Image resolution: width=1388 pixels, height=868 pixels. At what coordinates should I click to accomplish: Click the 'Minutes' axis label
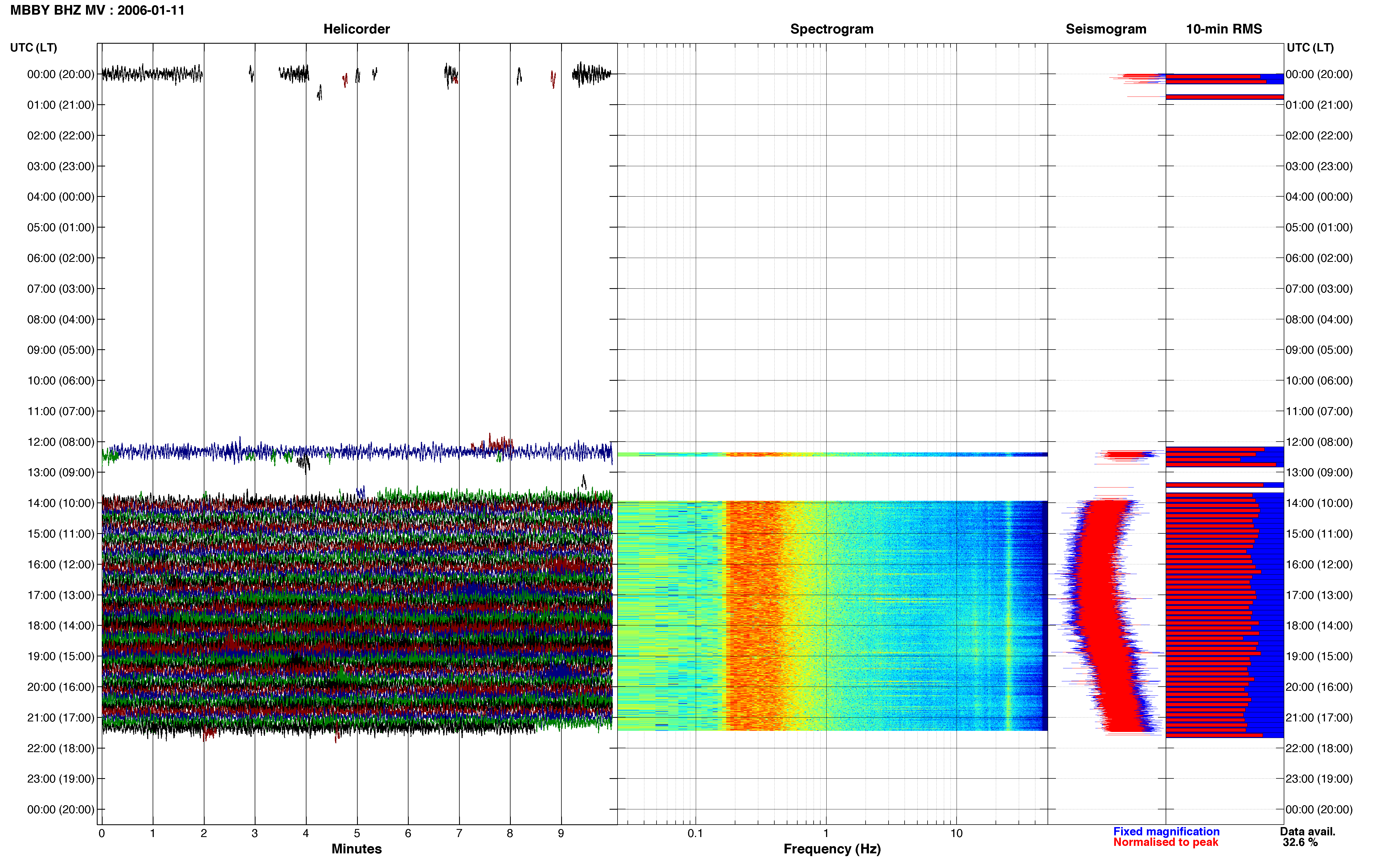356,849
